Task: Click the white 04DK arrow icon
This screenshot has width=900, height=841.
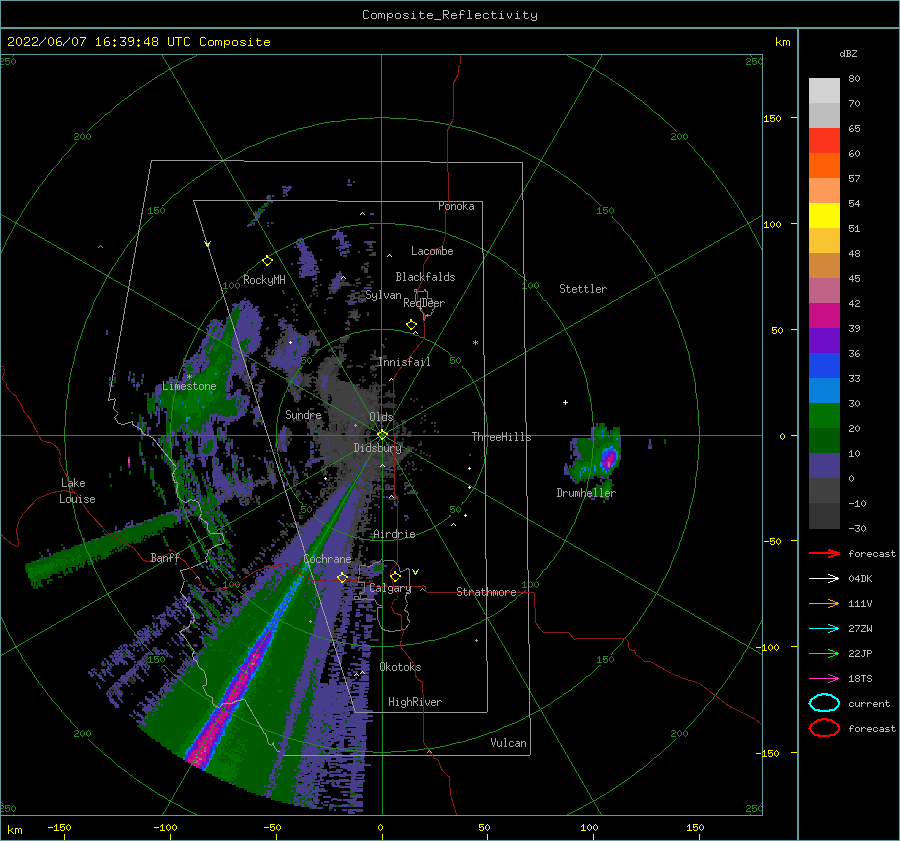Action: [824, 578]
